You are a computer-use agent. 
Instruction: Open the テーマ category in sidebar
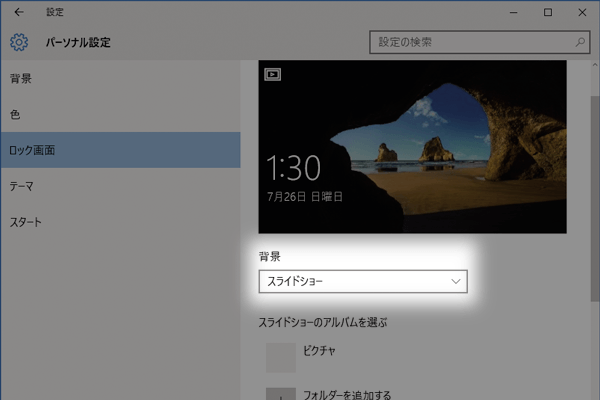click(121, 186)
